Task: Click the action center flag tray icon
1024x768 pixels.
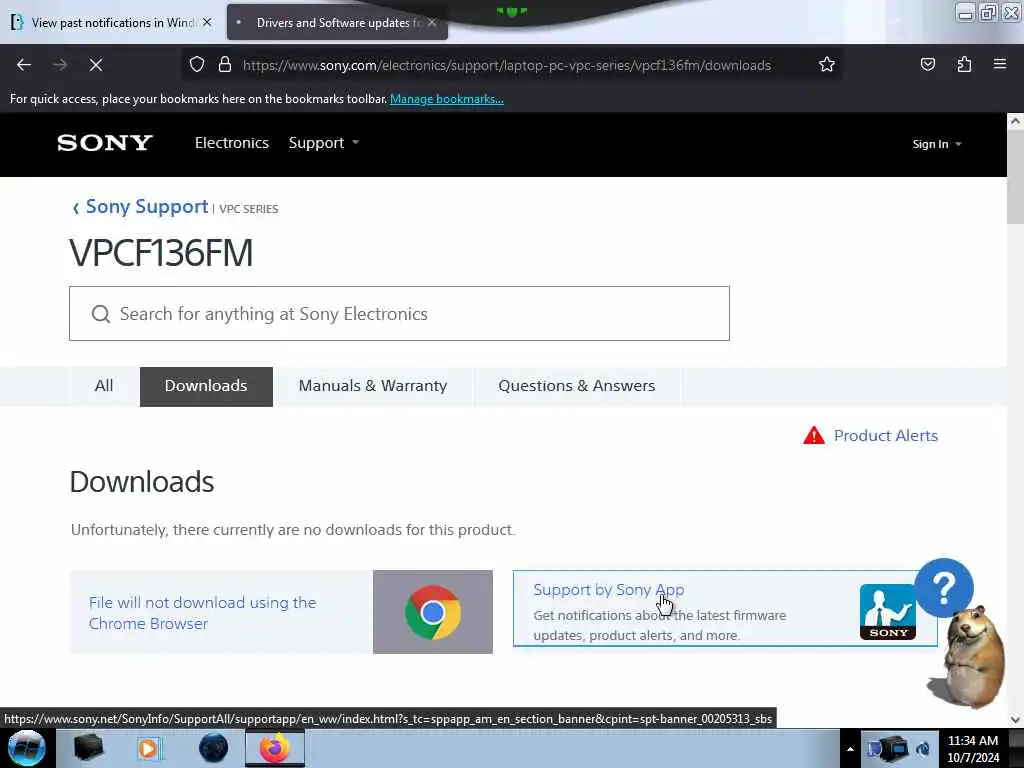Action: [872, 749]
